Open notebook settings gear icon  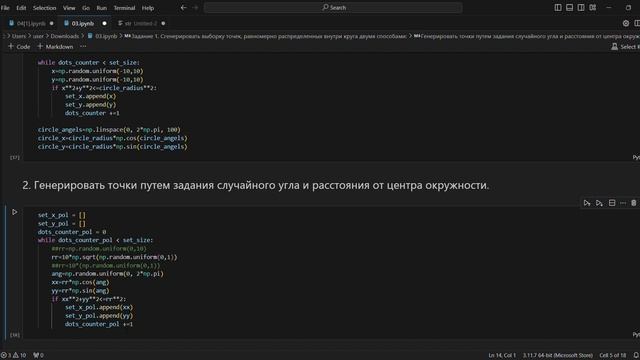[626, 23]
